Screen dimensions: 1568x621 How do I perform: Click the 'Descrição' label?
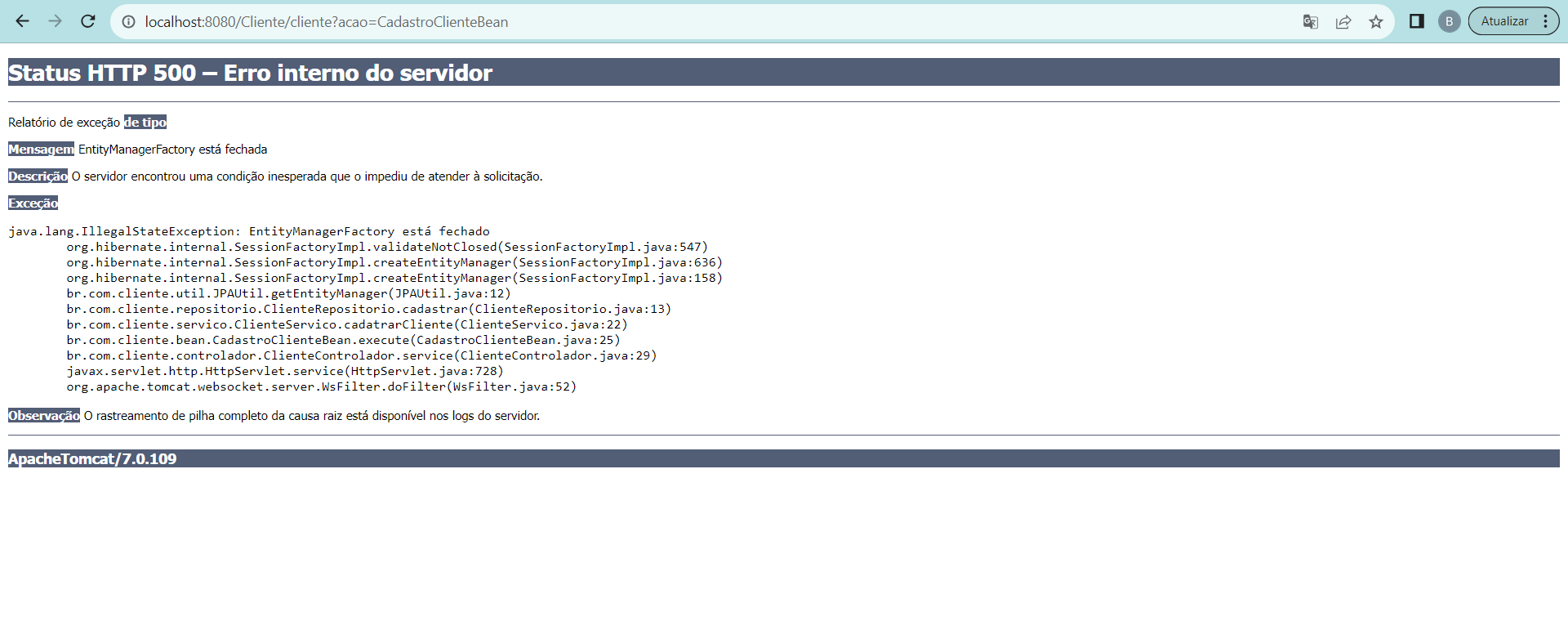(x=38, y=176)
